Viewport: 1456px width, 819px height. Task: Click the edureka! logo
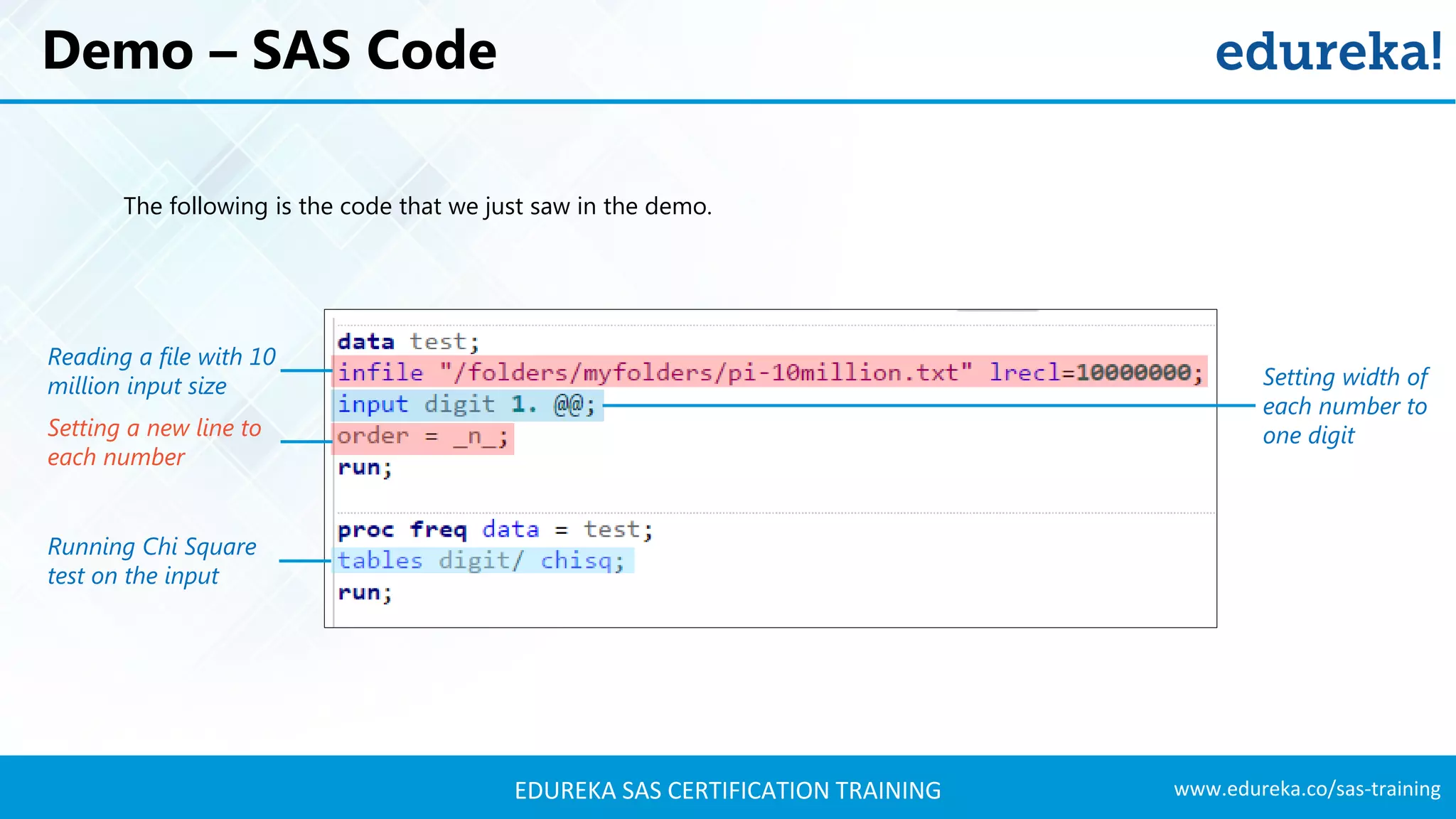[x=1329, y=51]
